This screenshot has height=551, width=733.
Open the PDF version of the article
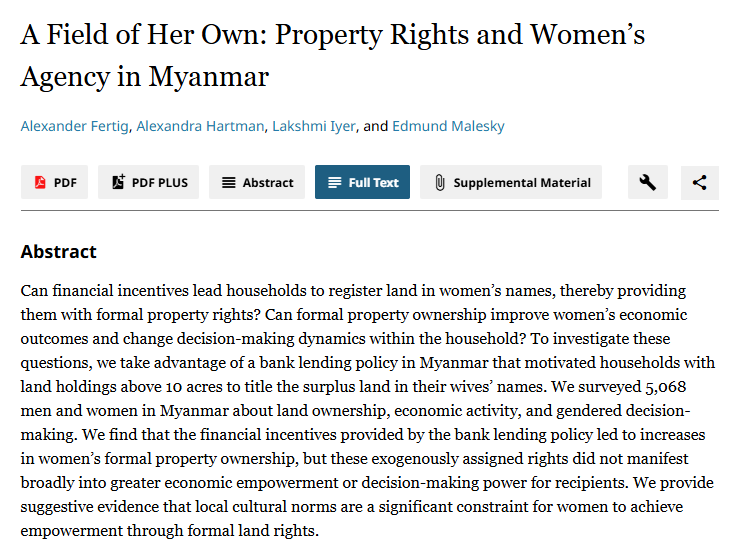(x=54, y=182)
